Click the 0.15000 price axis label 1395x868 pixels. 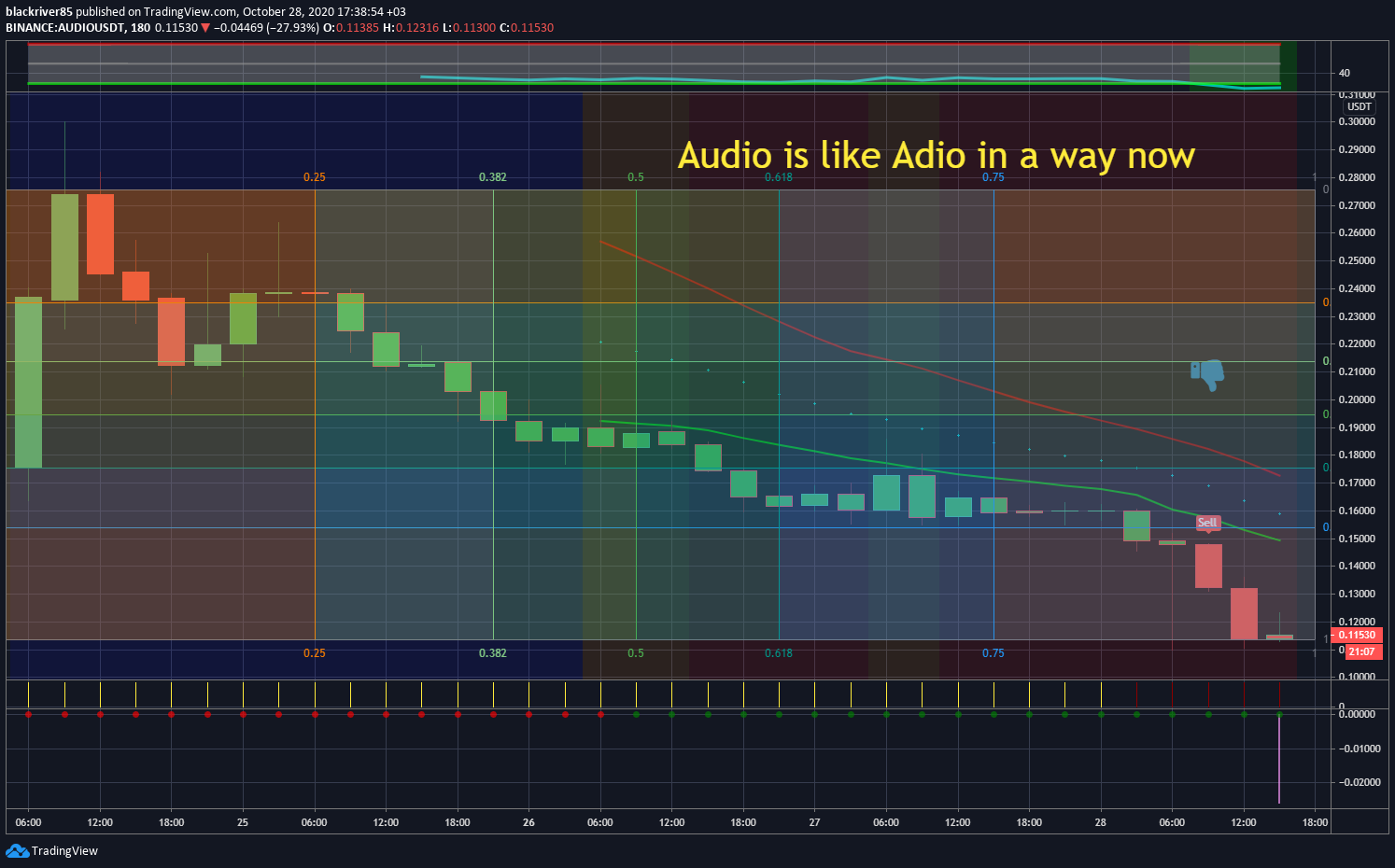coord(1357,539)
